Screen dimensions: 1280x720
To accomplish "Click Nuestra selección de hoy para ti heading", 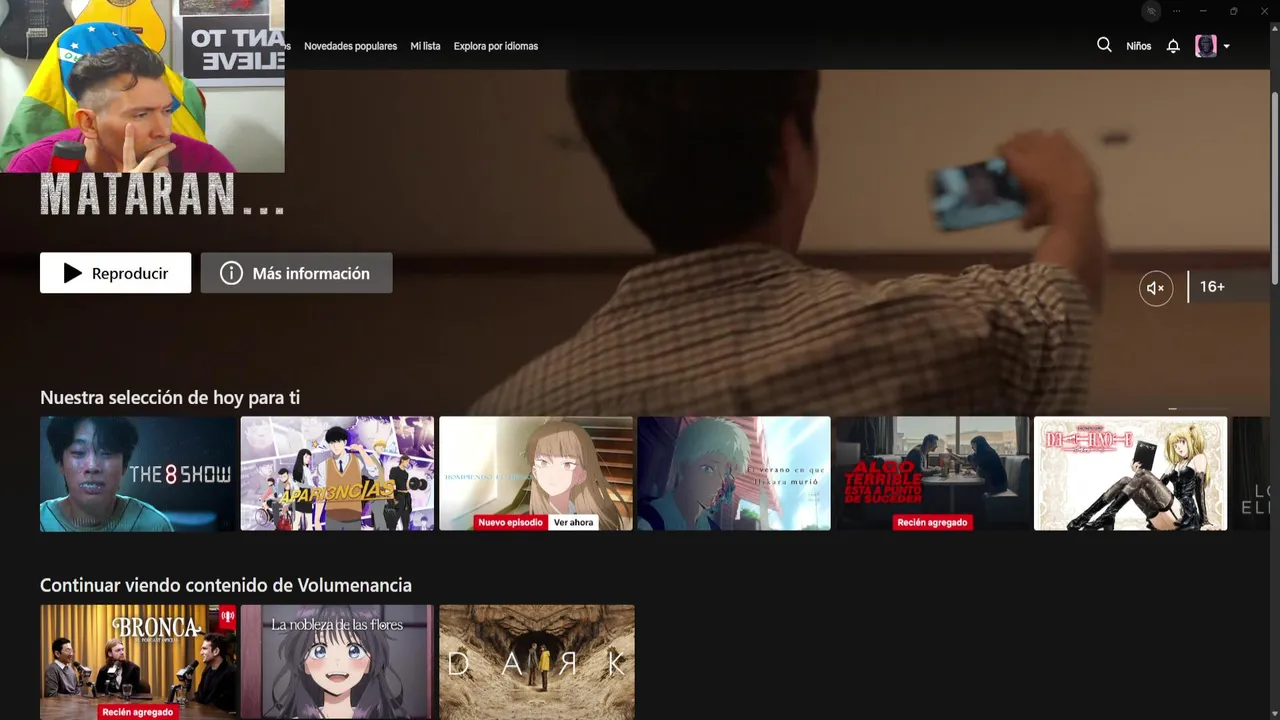I will tap(170, 397).
